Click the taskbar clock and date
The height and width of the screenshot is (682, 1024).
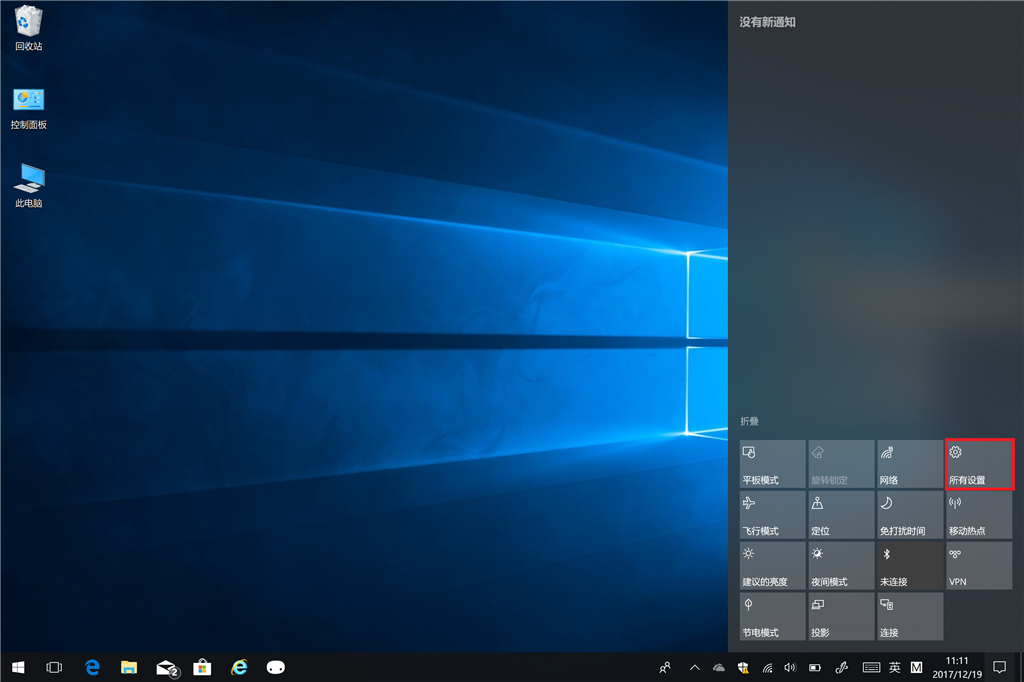pos(957,667)
